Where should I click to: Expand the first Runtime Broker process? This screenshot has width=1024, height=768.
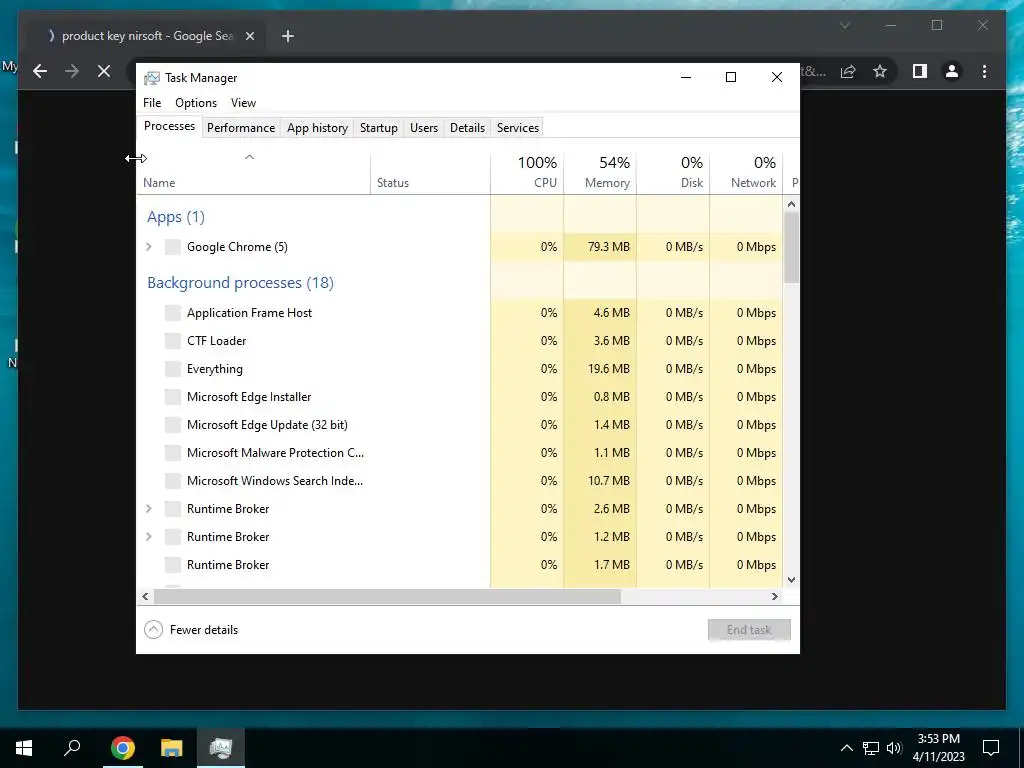pos(149,509)
